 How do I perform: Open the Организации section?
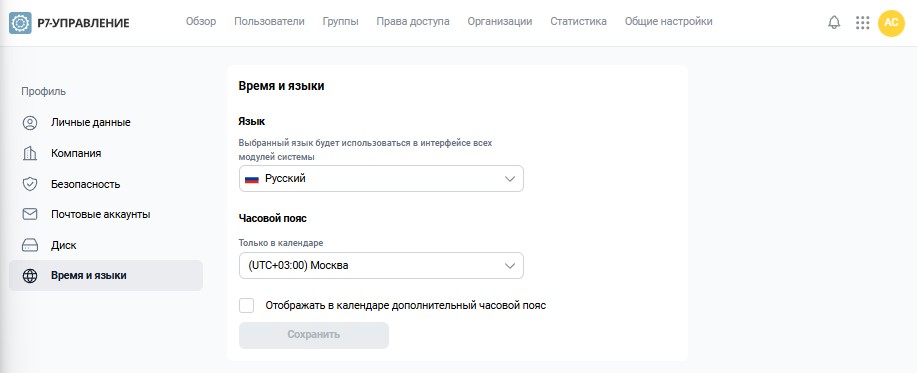point(499,22)
